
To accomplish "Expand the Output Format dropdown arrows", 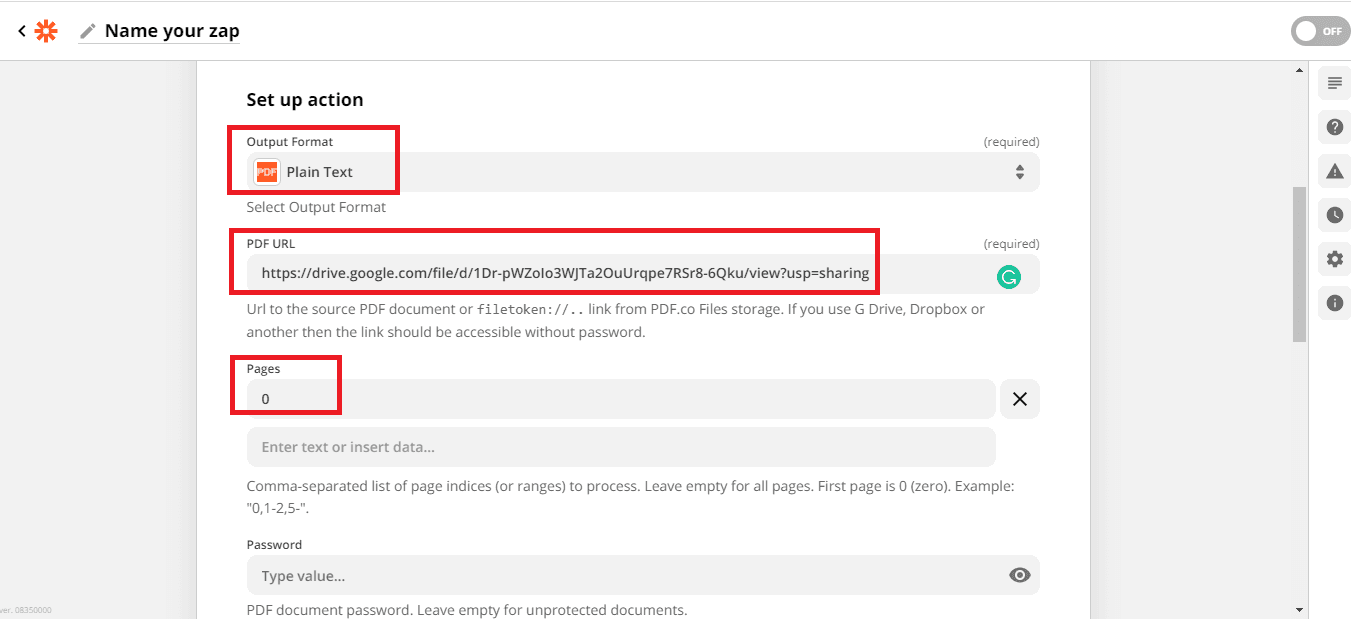I will [x=1019, y=172].
